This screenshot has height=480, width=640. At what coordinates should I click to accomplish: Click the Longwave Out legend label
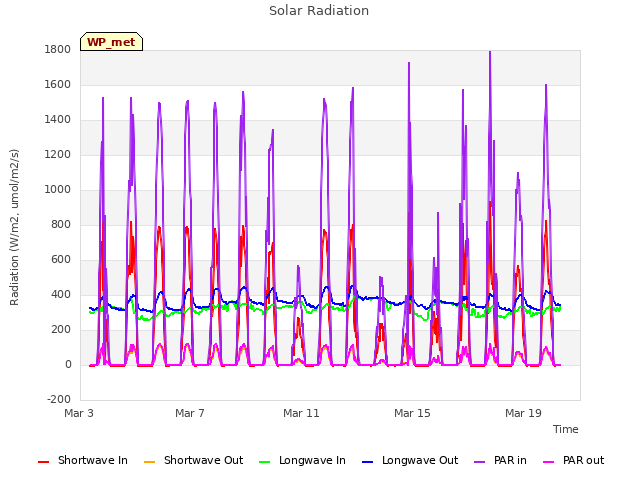420,460
